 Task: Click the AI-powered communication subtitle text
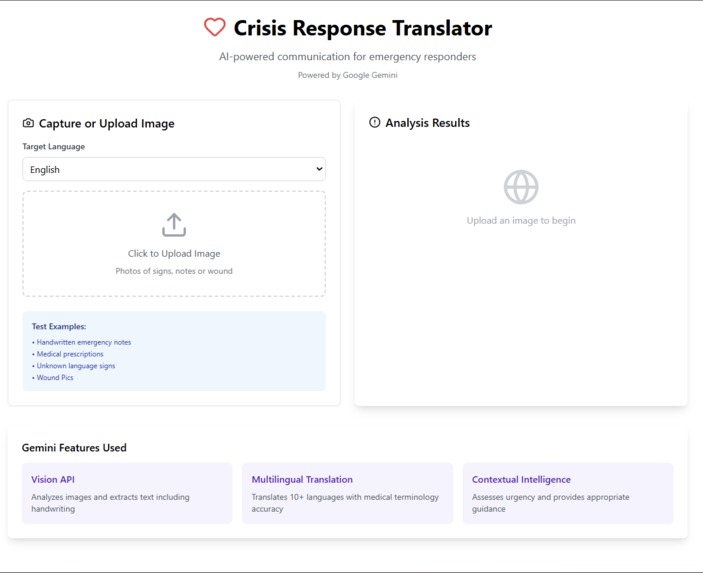click(x=347, y=56)
